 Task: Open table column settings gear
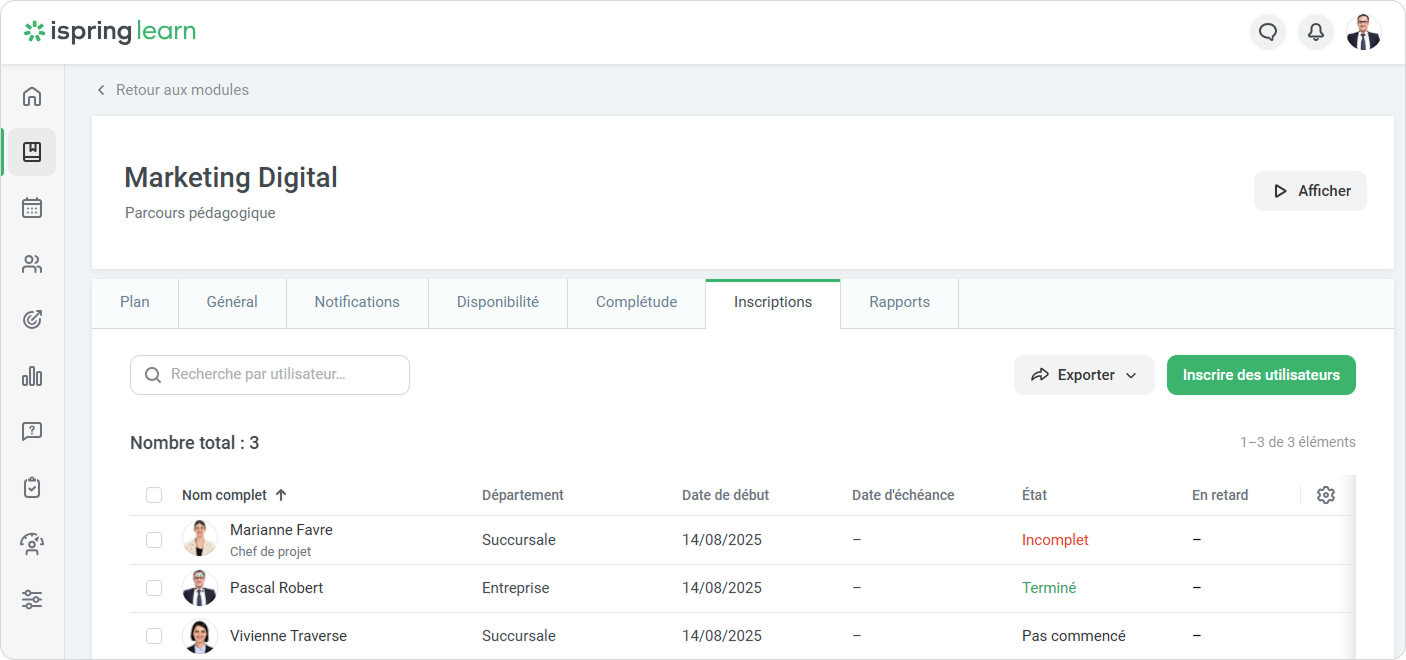(1326, 495)
